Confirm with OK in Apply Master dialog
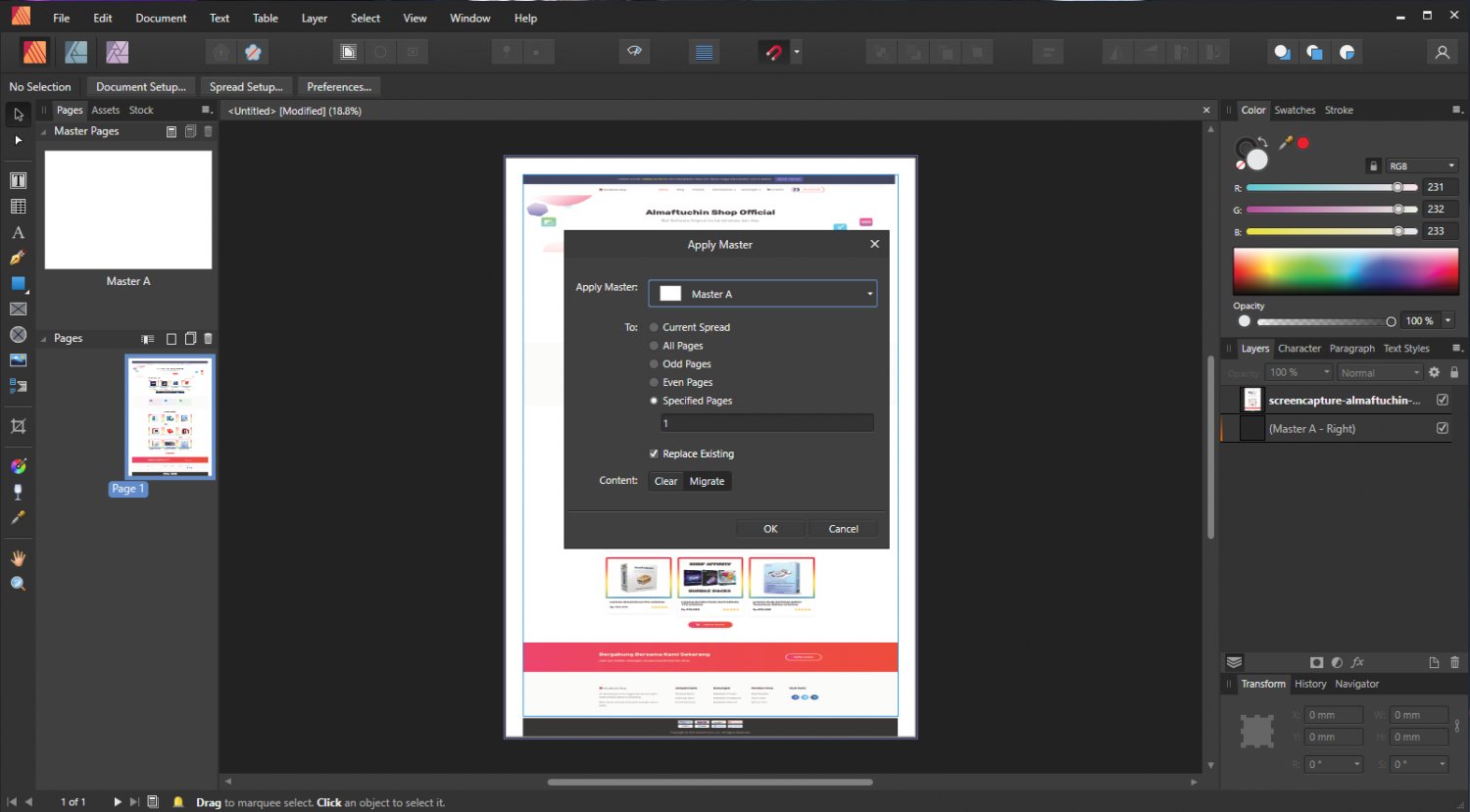This screenshot has height=812, width=1470. pyautogui.click(x=769, y=528)
